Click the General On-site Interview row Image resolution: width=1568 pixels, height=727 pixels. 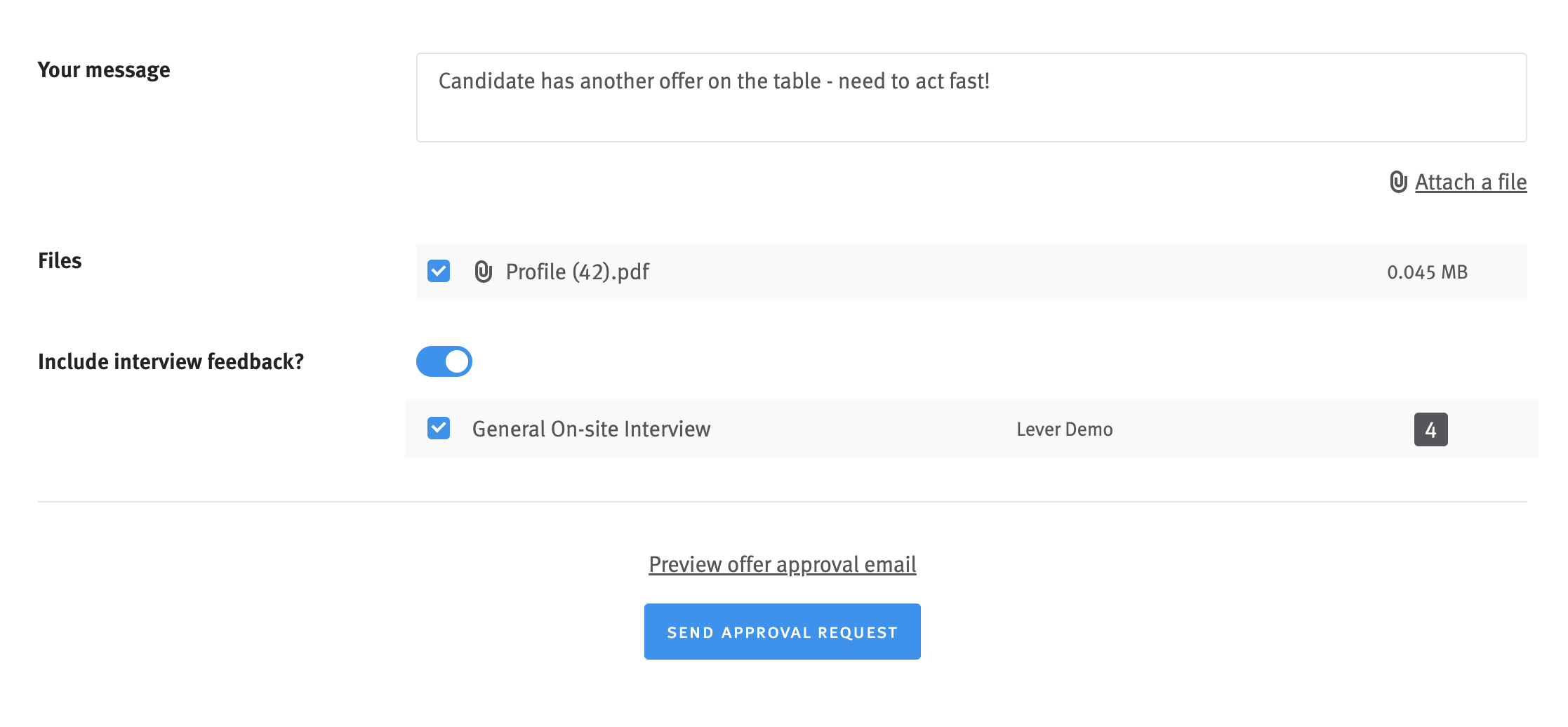[842, 429]
